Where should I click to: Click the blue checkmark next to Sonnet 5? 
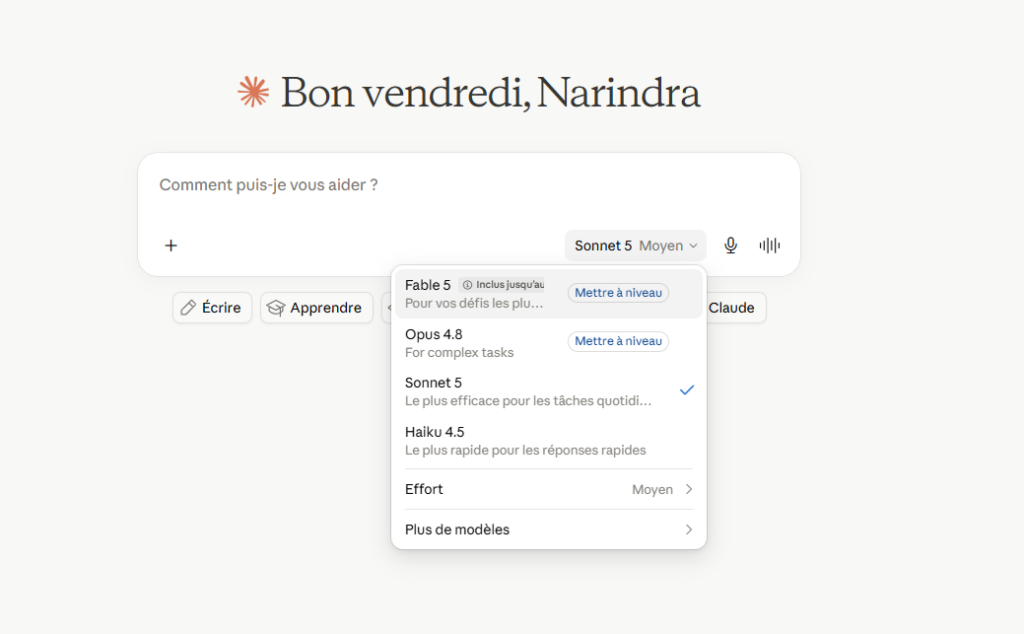pos(686,390)
